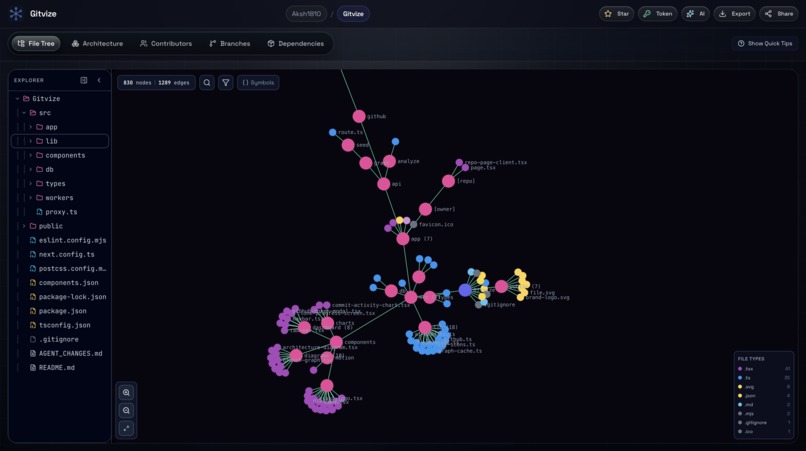806x451 pixels.
Task: Click the Export button
Action: [735, 14]
